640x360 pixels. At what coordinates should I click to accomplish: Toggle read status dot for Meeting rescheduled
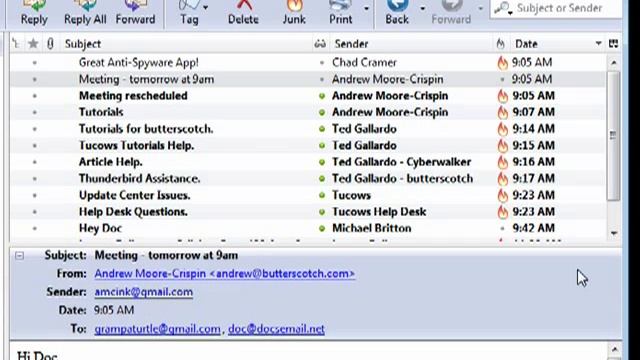pos(322,96)
